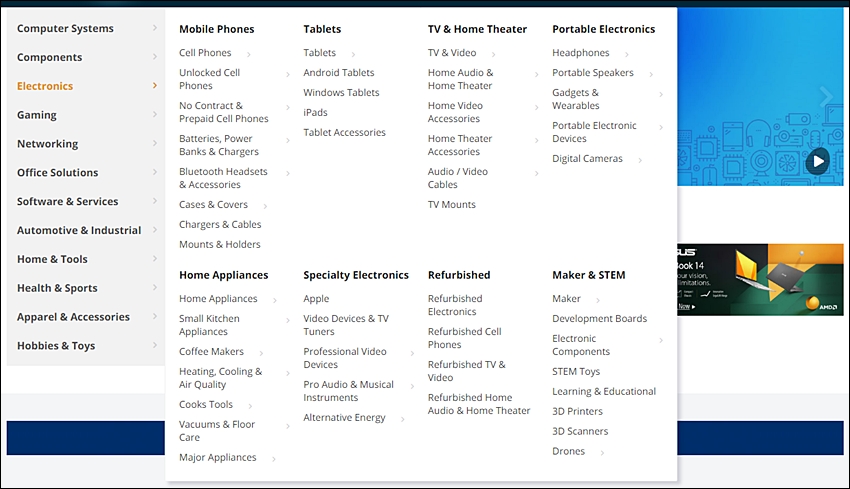Expand Digital Cameras chevron
Image resolution: width=850 pixels, height=489 pixels.
[x=640, y=159]
